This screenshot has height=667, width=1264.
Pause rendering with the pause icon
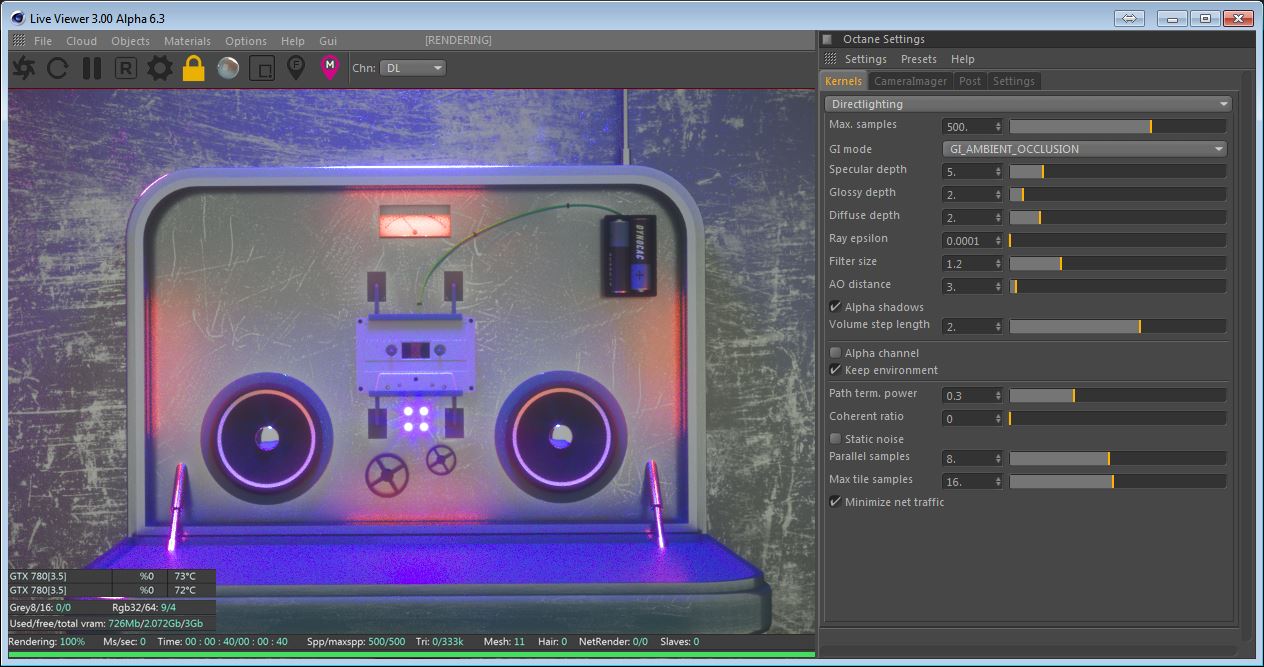coord(92,68)
